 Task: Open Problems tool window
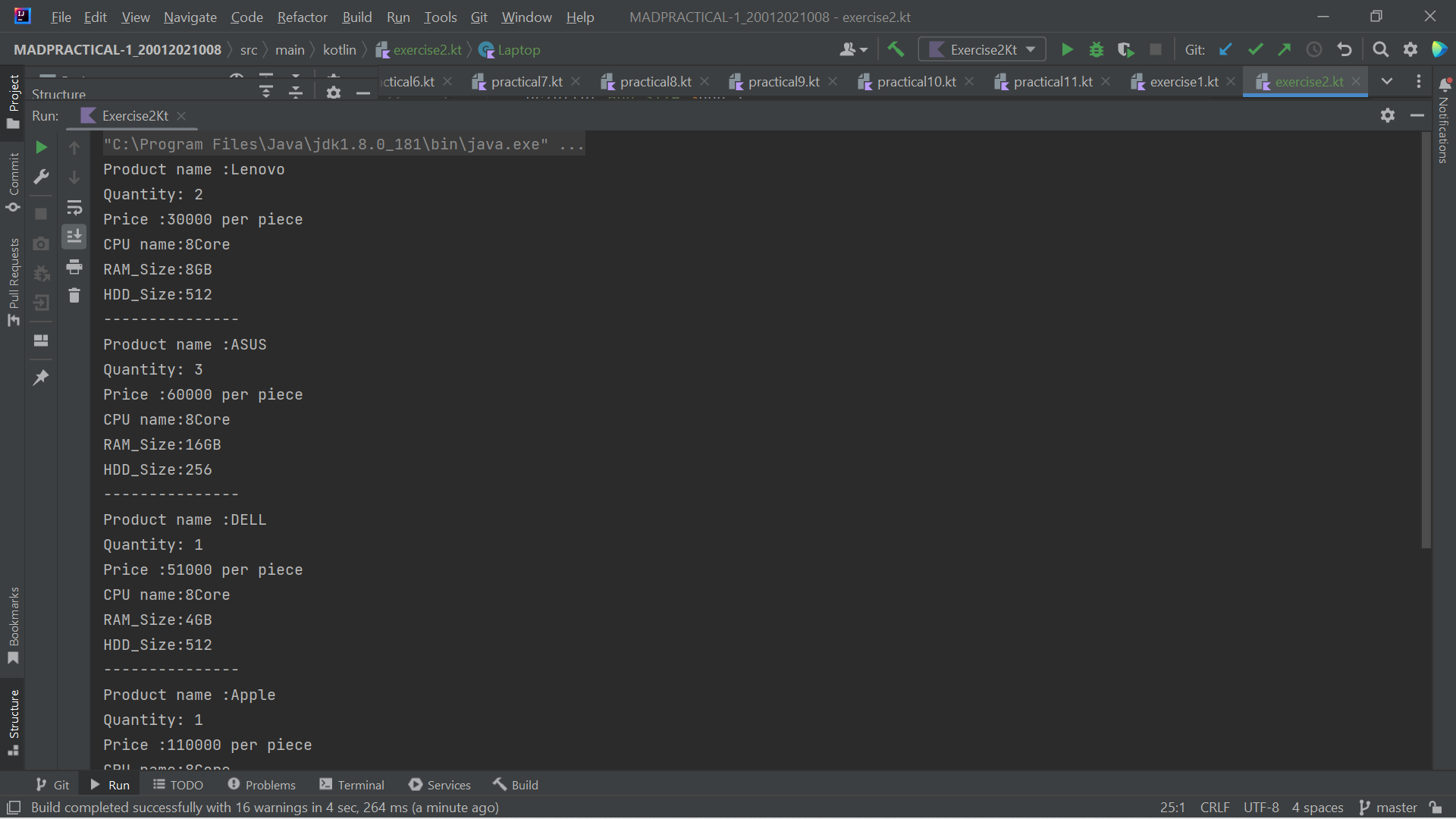(x=262, y=785)
